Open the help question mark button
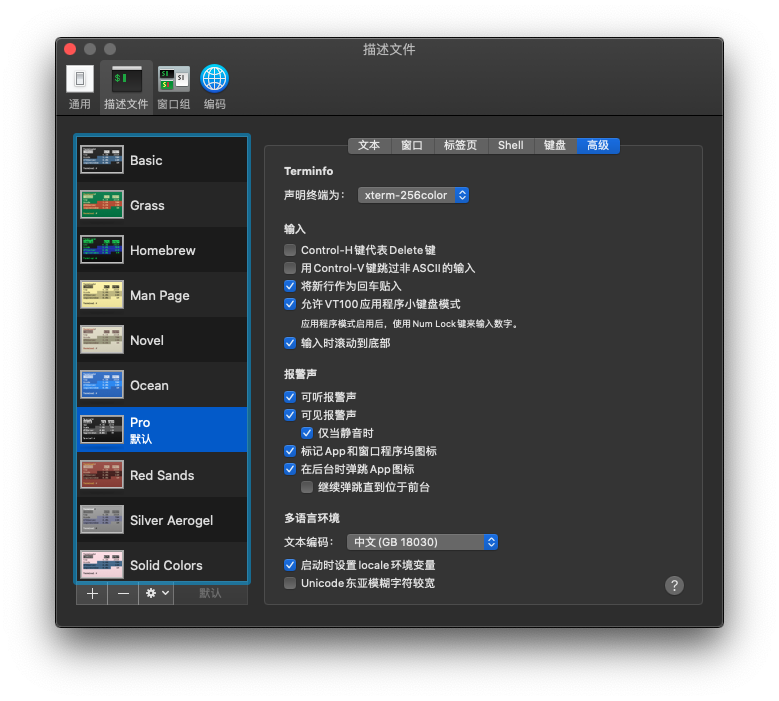 [x=674, y=585]
